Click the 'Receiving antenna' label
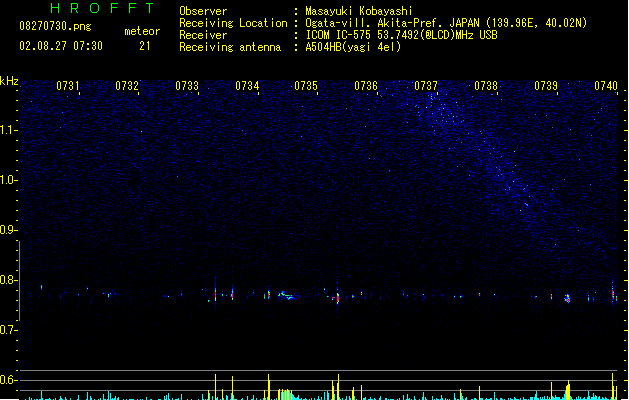This screenshot has height=400, width=629. pos(230,47)
